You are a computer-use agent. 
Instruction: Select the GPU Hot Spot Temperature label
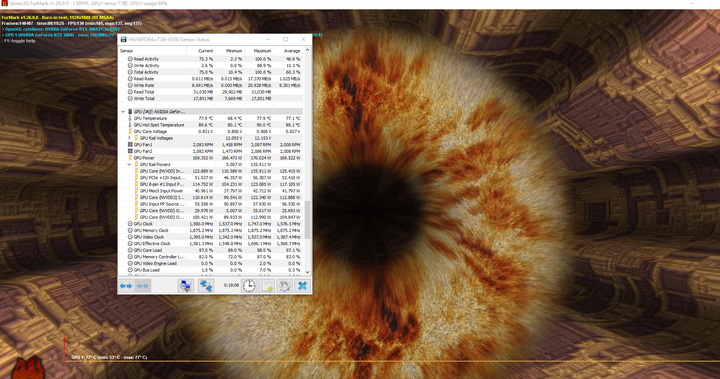click(x=159, y=125)
